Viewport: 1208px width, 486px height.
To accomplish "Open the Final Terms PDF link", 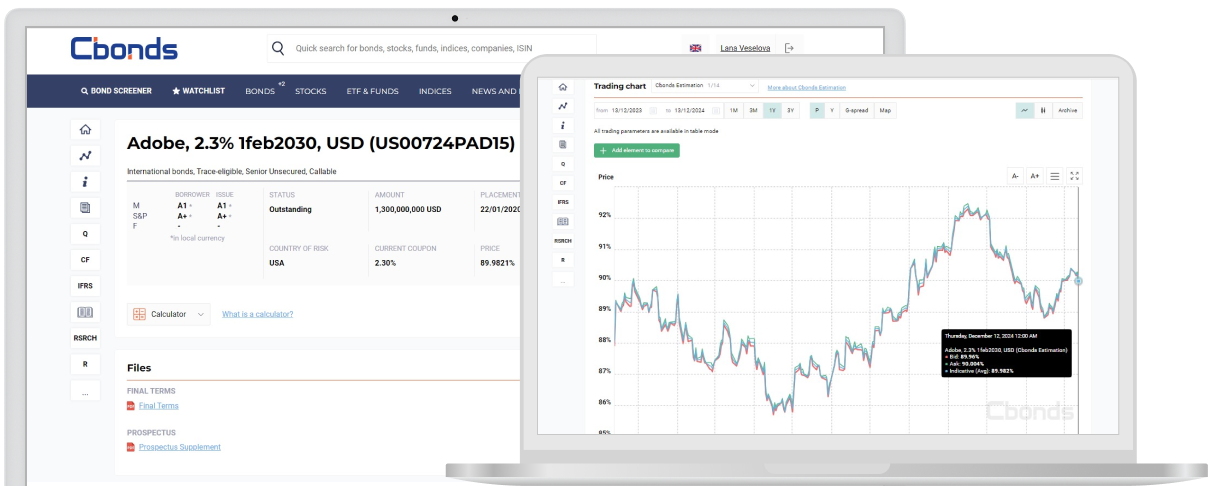I will point(159,406).
